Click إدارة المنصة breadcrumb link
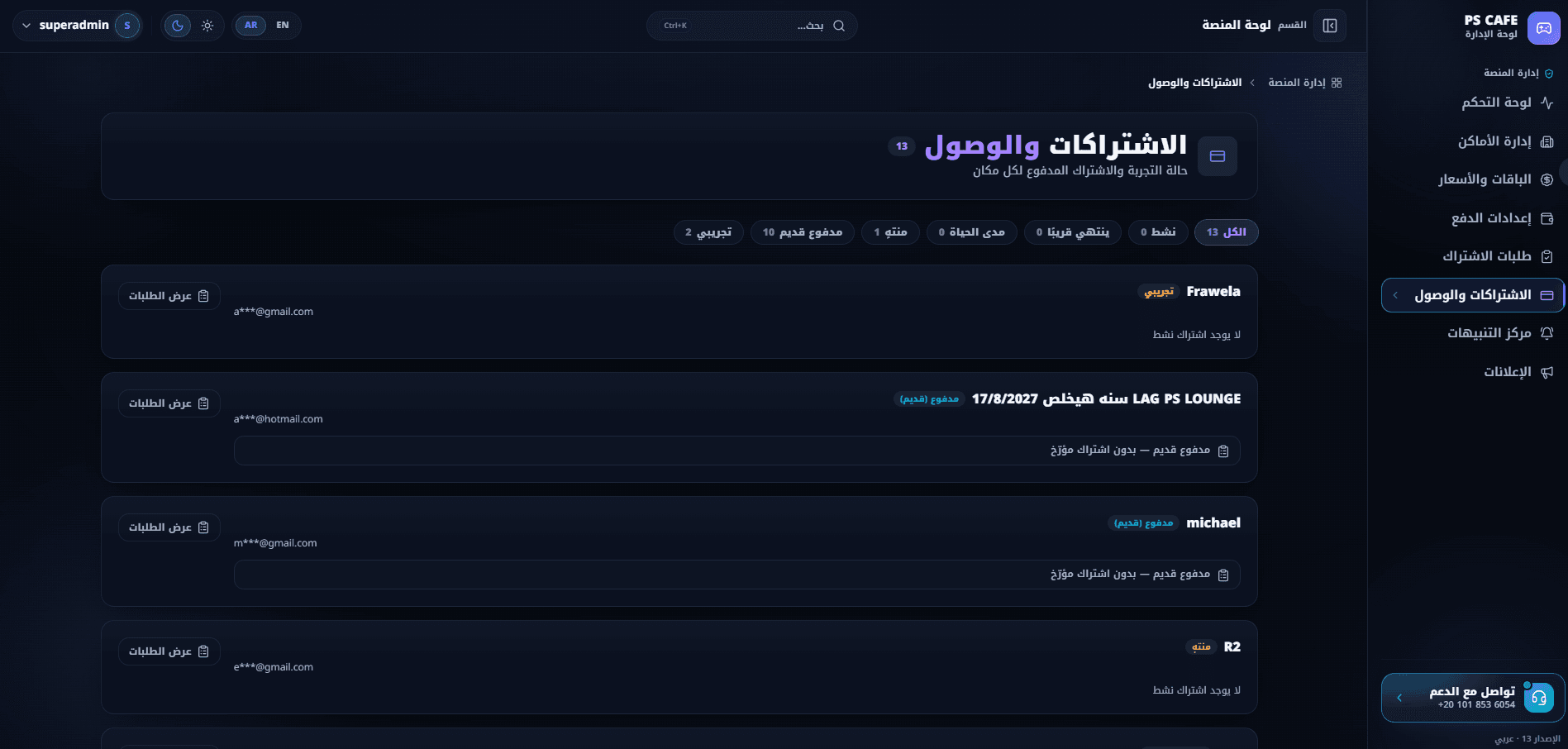Screen dimensions: 1568x749 pyautogui.click(x=1297, y=83)
